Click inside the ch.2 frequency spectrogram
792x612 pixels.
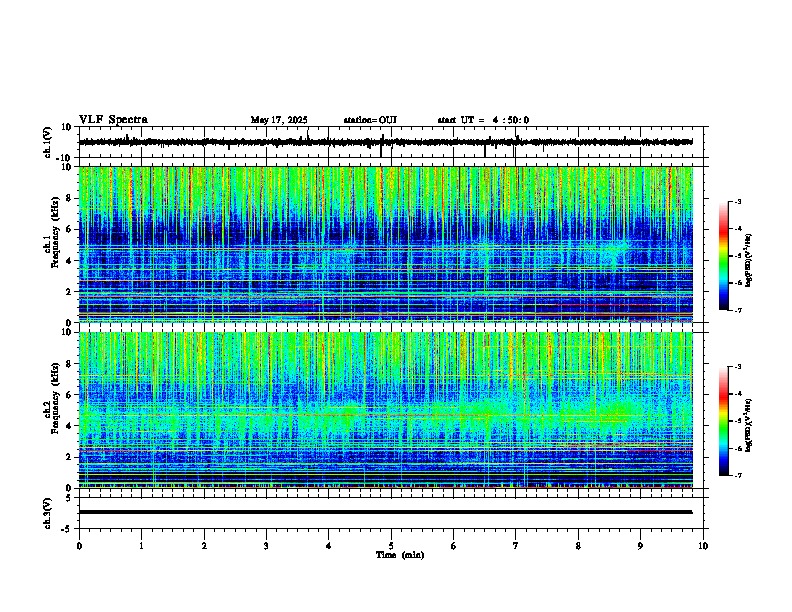pos(386,410)
